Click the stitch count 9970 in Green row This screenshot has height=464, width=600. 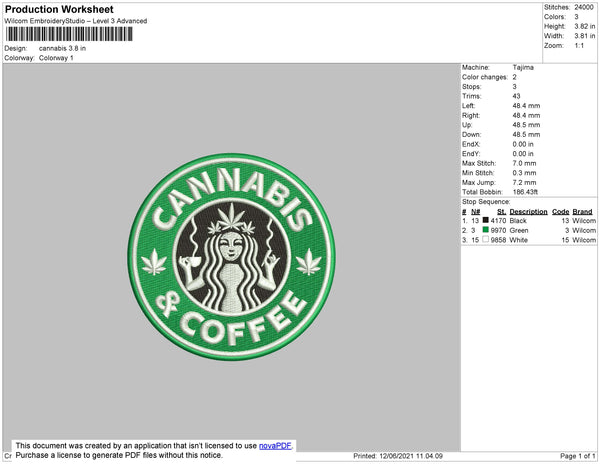[x=498, y=230]
